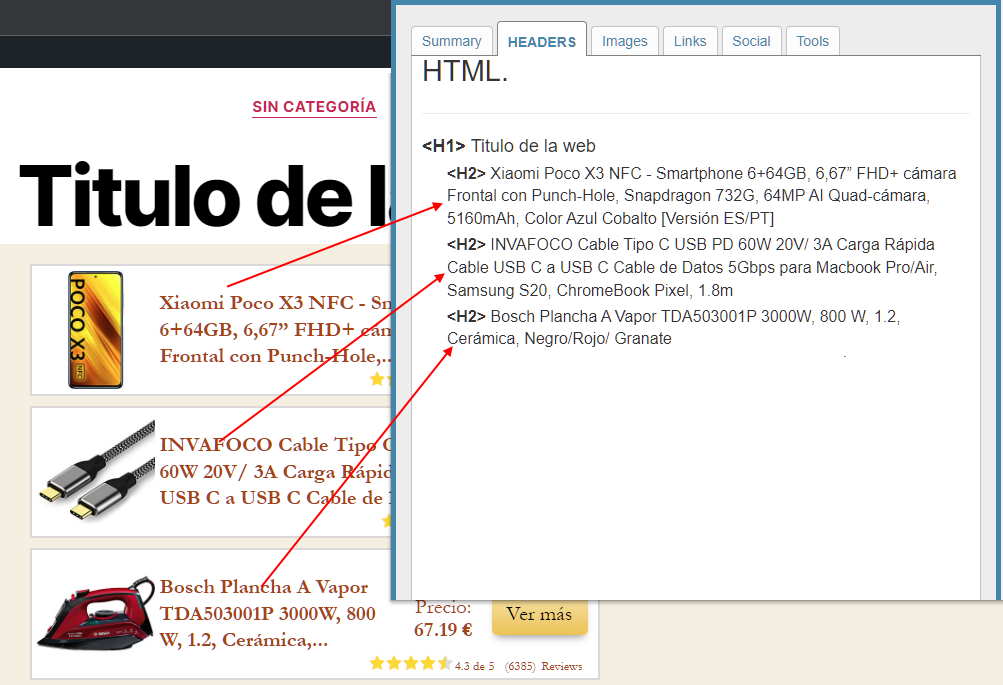Open the SIN CATEGORÍA category link

314,107
